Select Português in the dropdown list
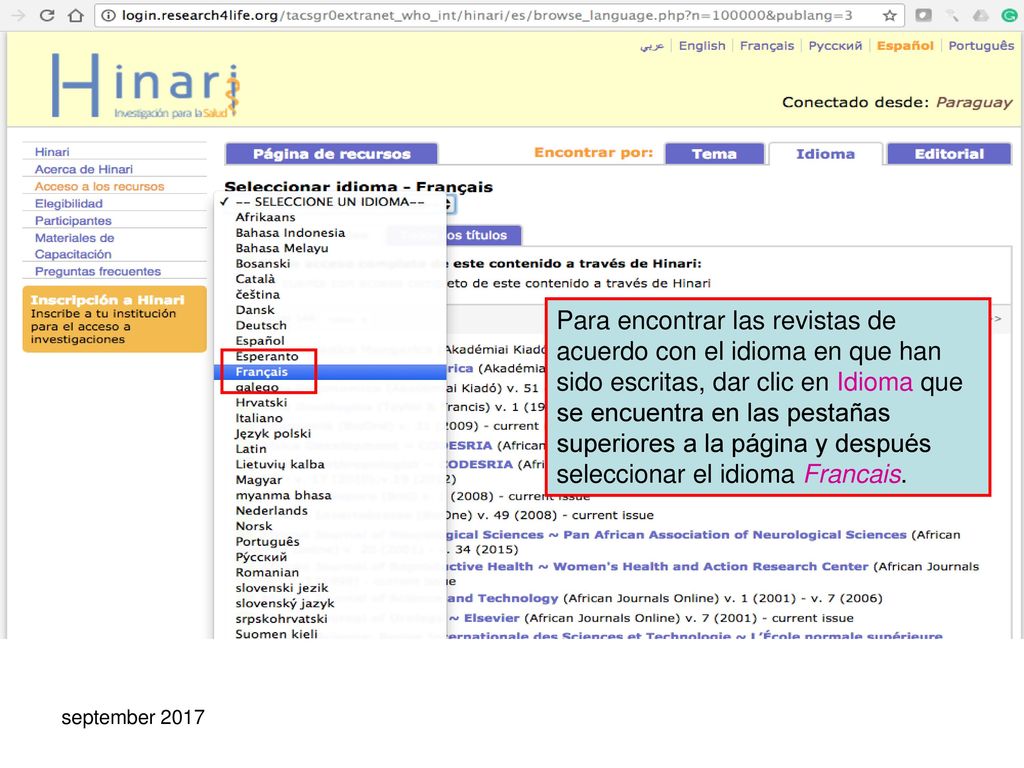This screenshot has height=768, width=1024. click(x=330, y=541)
